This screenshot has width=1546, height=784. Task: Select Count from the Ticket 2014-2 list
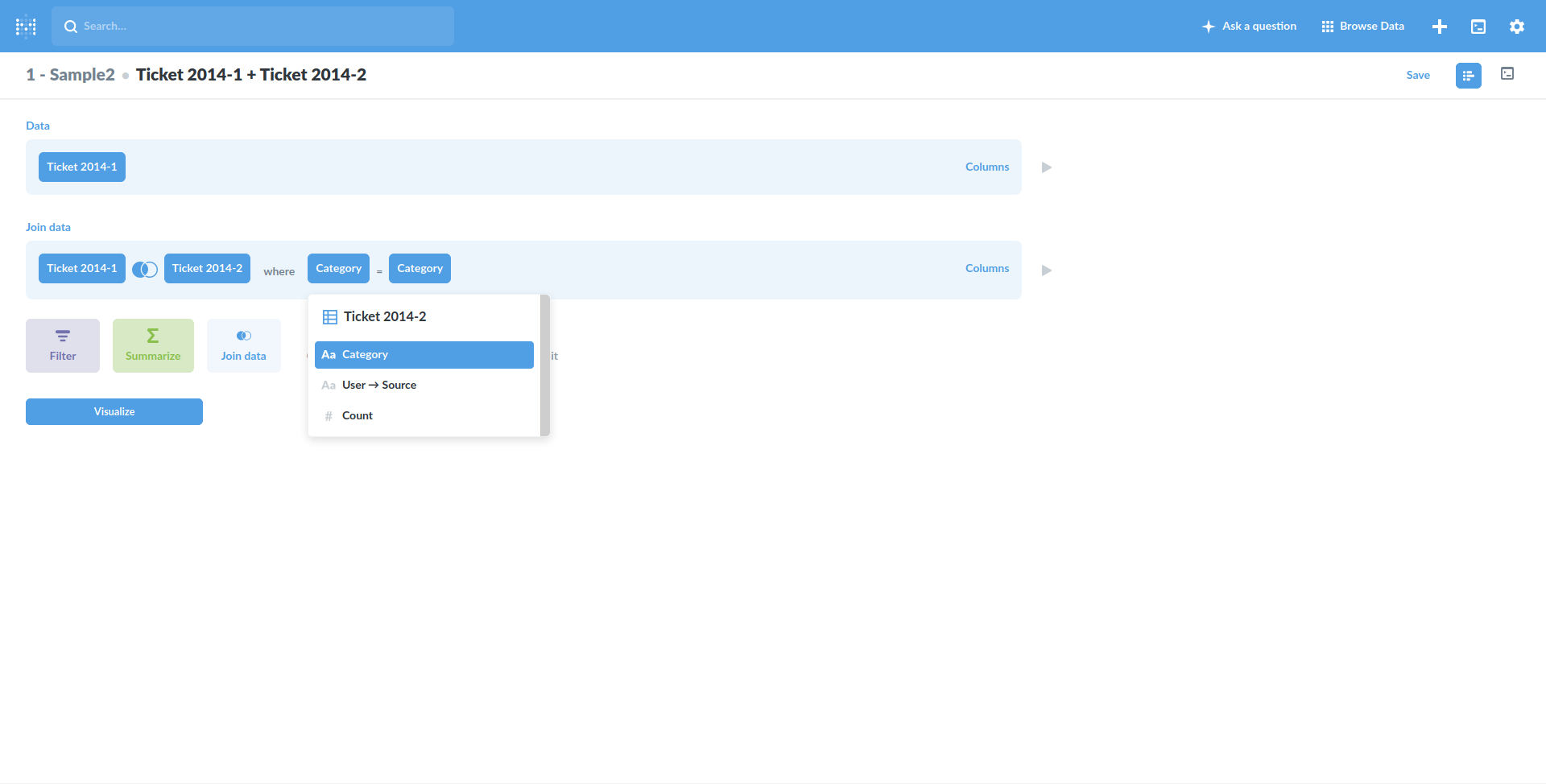click(x=358, y=415)
